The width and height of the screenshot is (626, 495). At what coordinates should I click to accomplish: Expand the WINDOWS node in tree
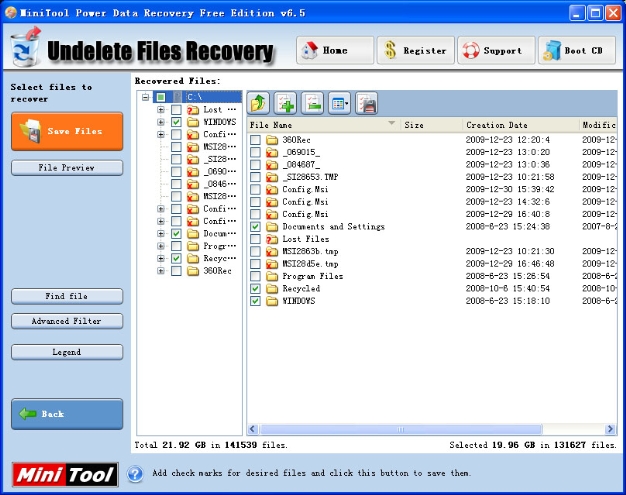(161, 122)
